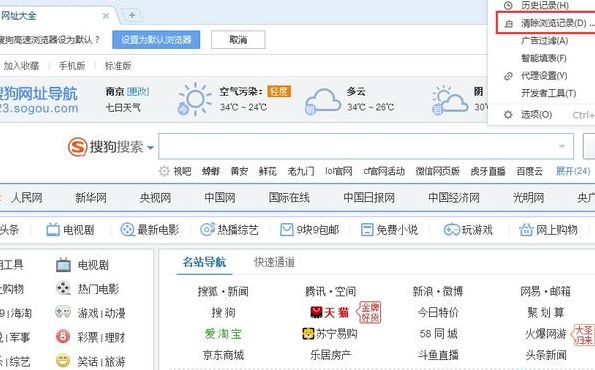Click basket icon beside 网上购物
The height and width of the screenshot is (370, 595).
[x=526, y=230]
